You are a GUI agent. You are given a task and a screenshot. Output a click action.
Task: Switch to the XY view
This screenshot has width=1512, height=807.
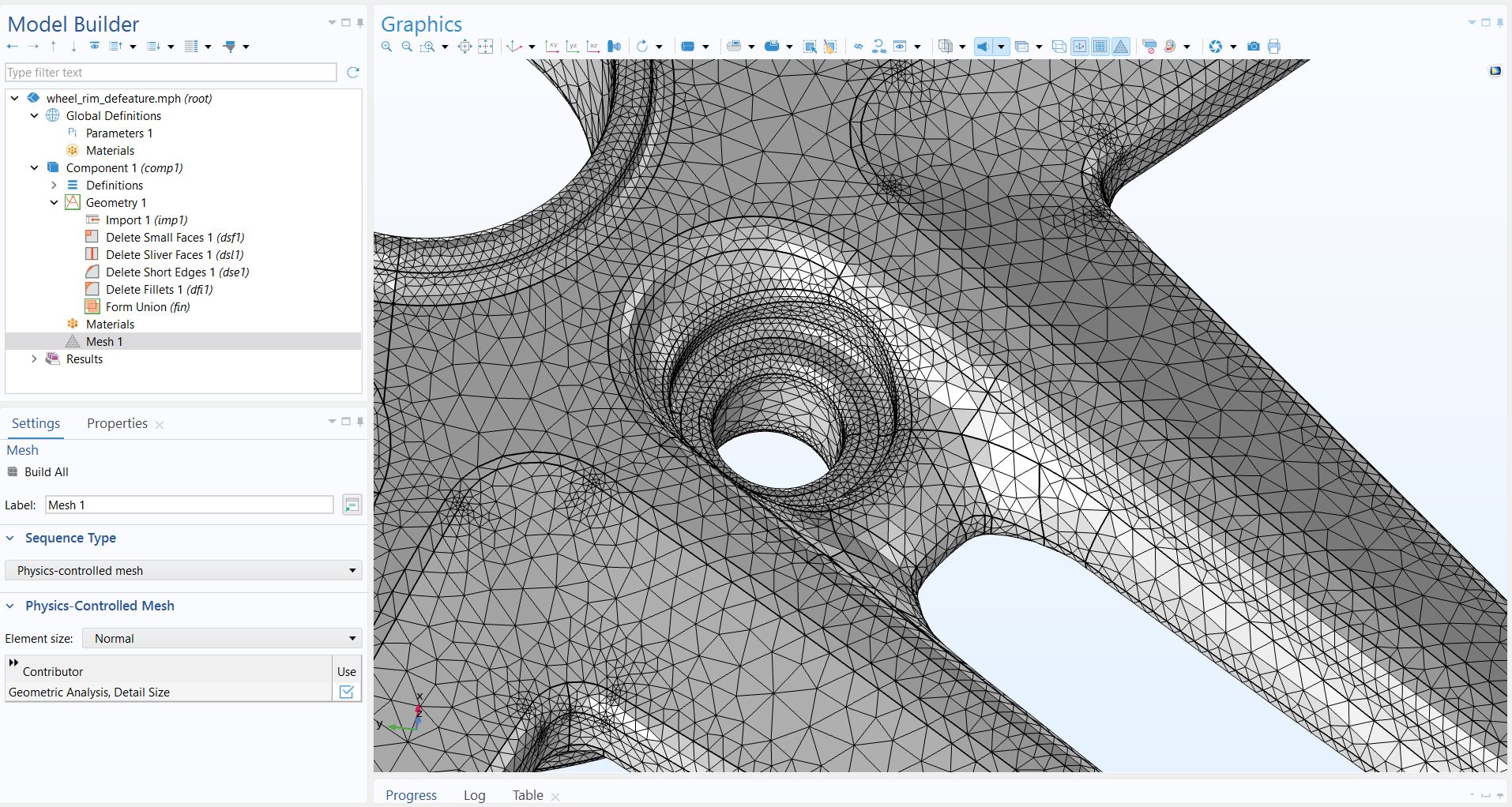552,47
